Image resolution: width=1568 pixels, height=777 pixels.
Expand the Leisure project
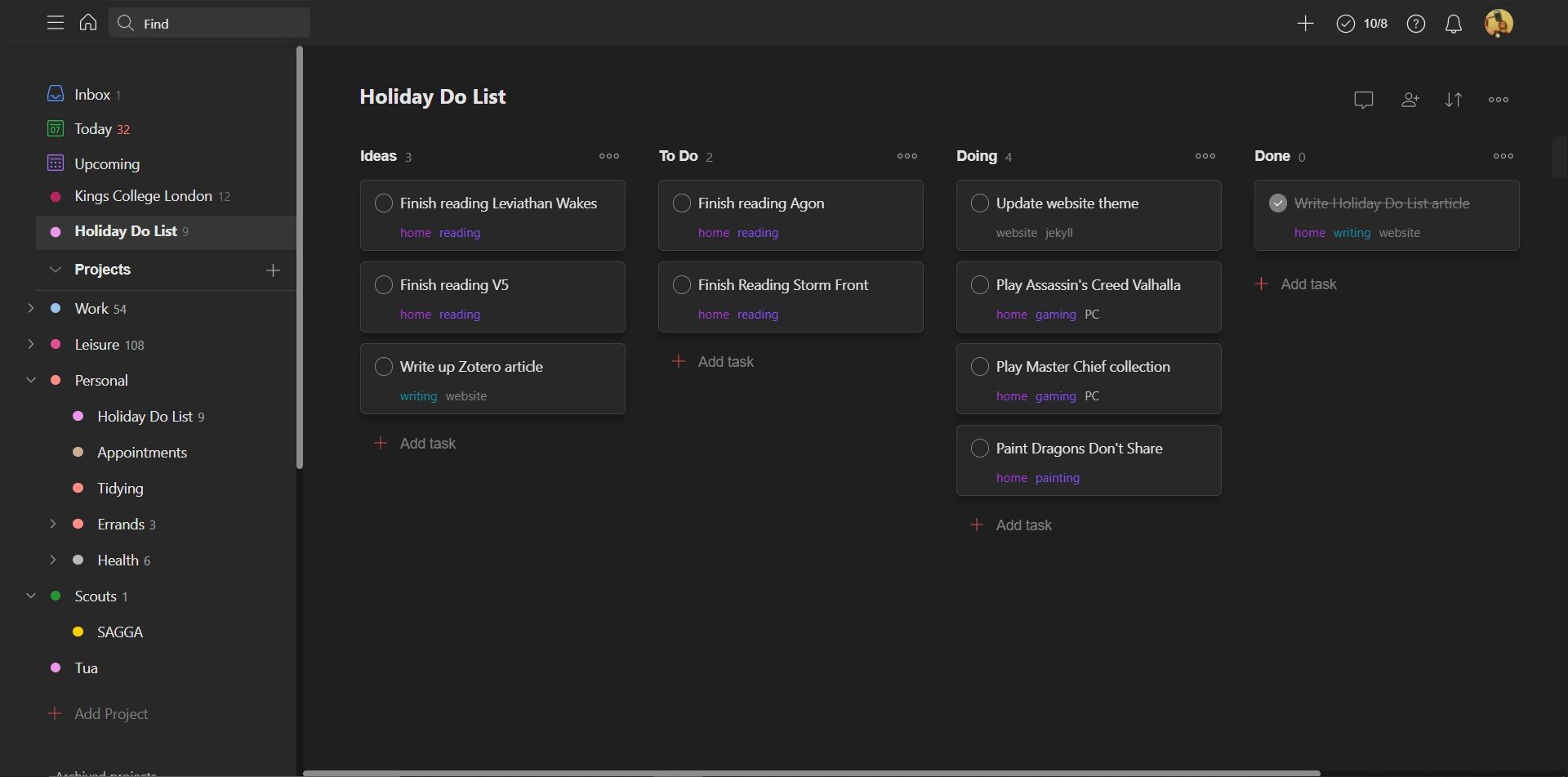click(31, 344)
